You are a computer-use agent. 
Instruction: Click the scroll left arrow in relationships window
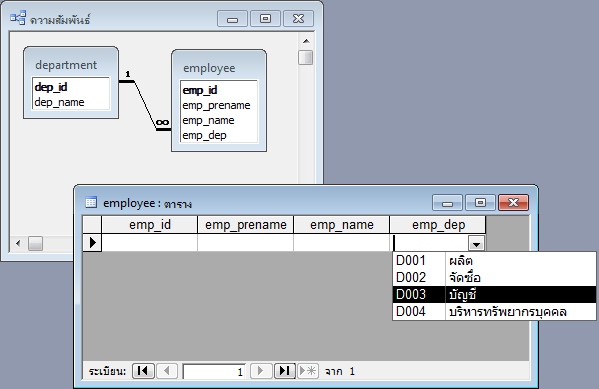pos(18,243)
